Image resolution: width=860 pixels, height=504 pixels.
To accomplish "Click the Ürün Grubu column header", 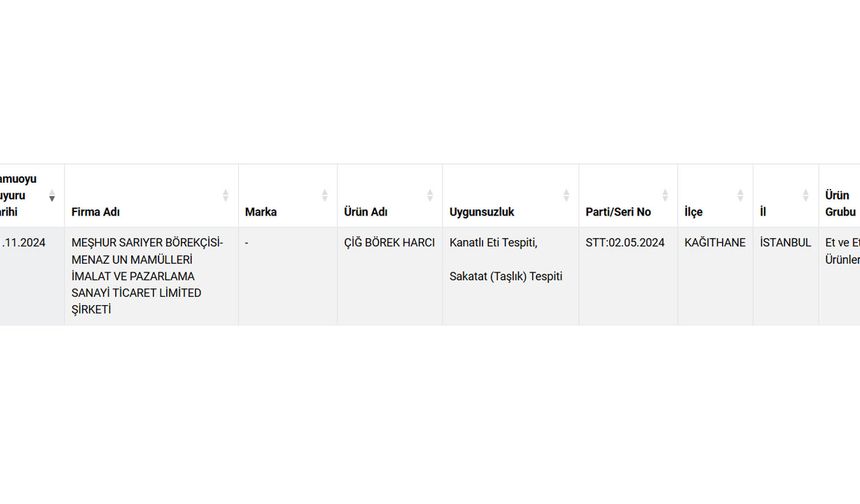I will point(839,203).
